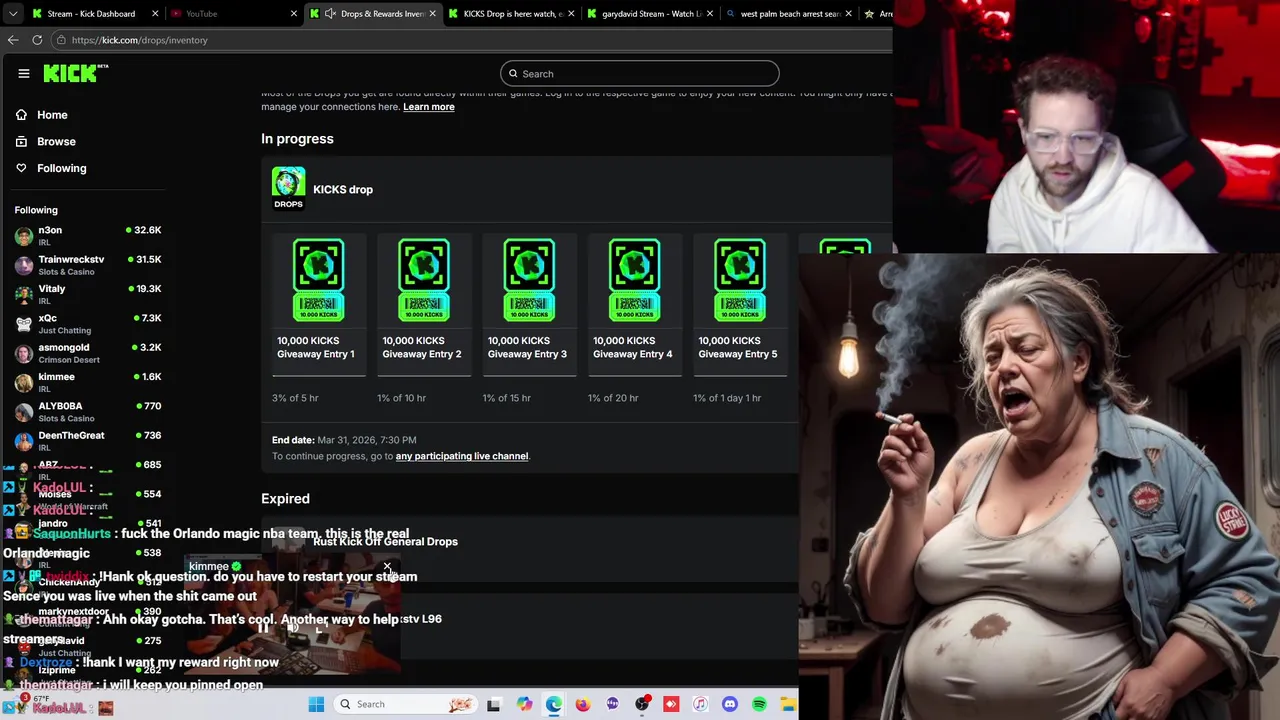1280x720 pixels.
Task: Open the Windows Start menu
Action: [316, 704]
